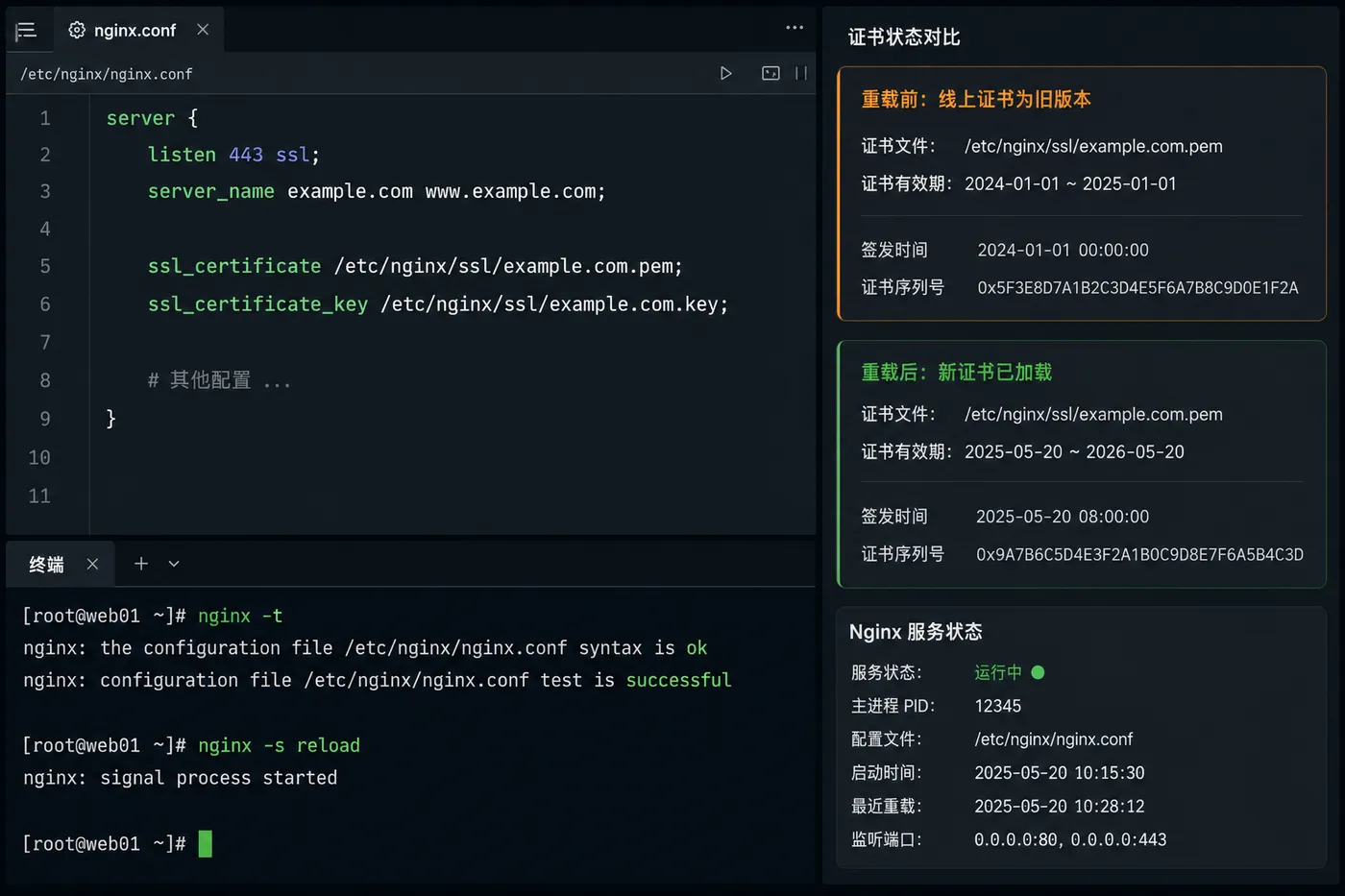Click 'nginx: signal process started' terminal output
Image resolution: width=1345 pixels, height=896 pixels.
(x=181, y=778)
